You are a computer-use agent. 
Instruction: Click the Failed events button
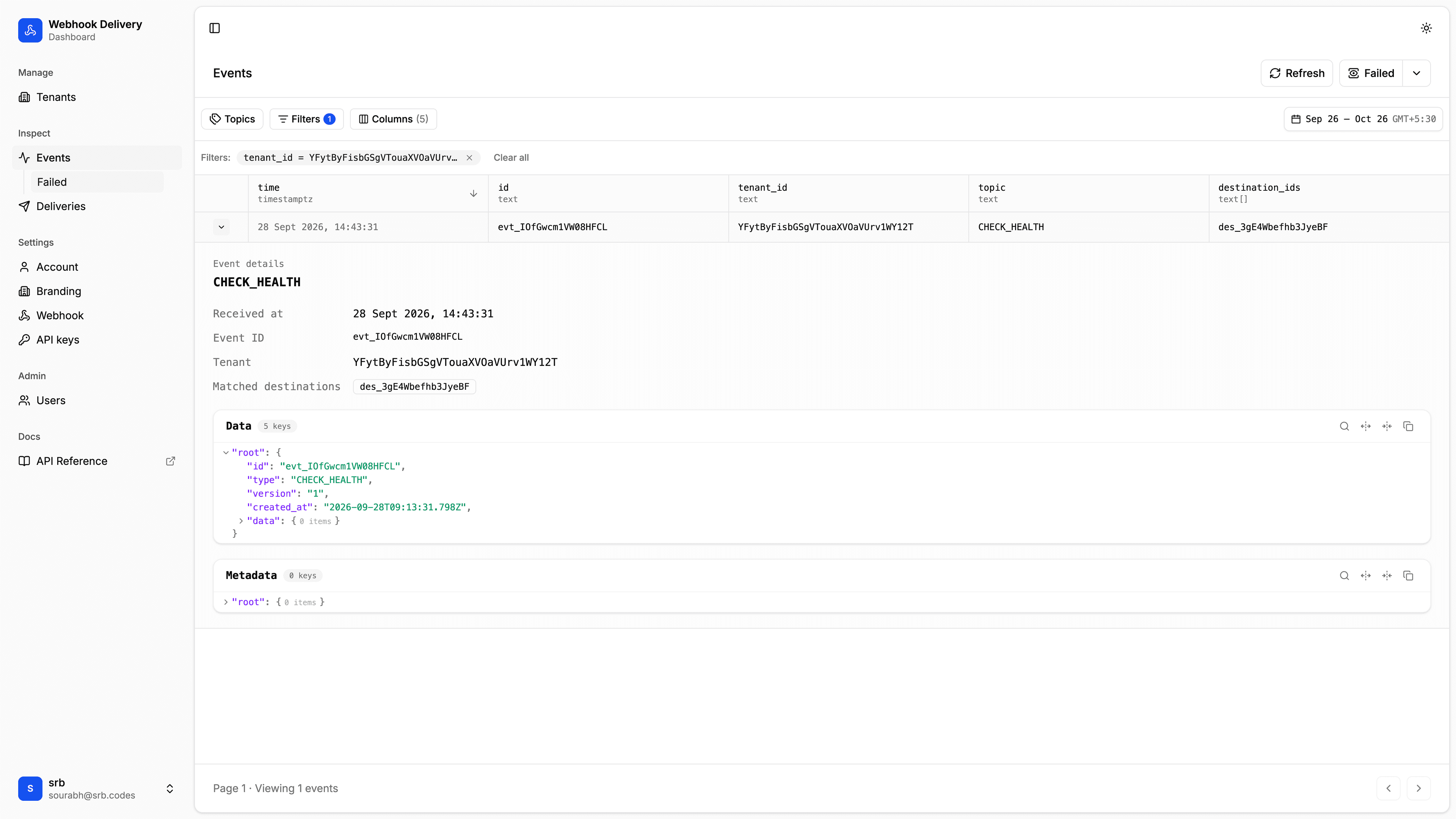click(x=1371, y=74)
